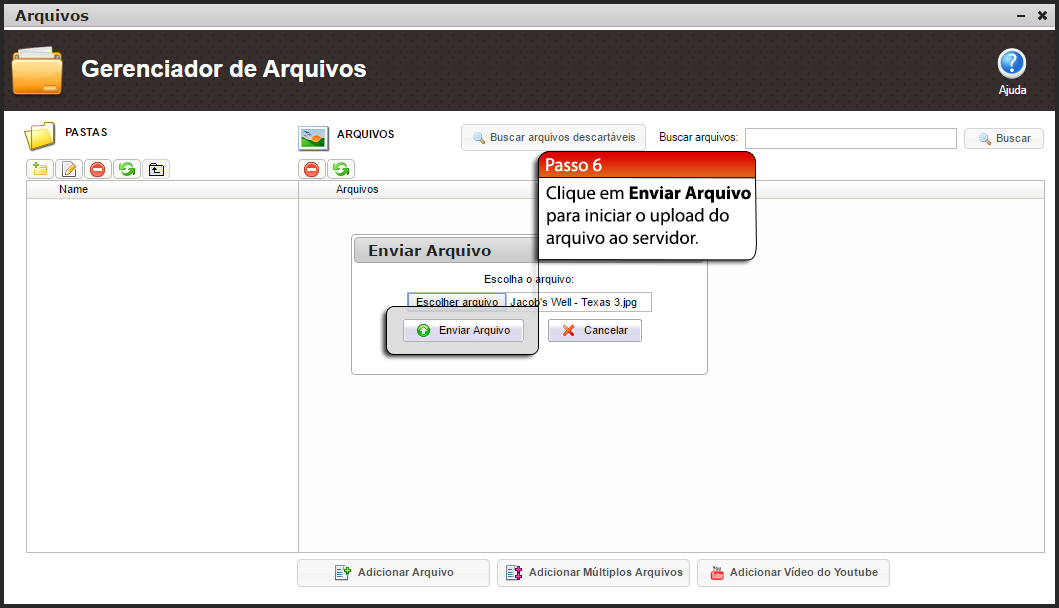Cancel the upload with Cancelar
1059x608 pixels.
594,329
